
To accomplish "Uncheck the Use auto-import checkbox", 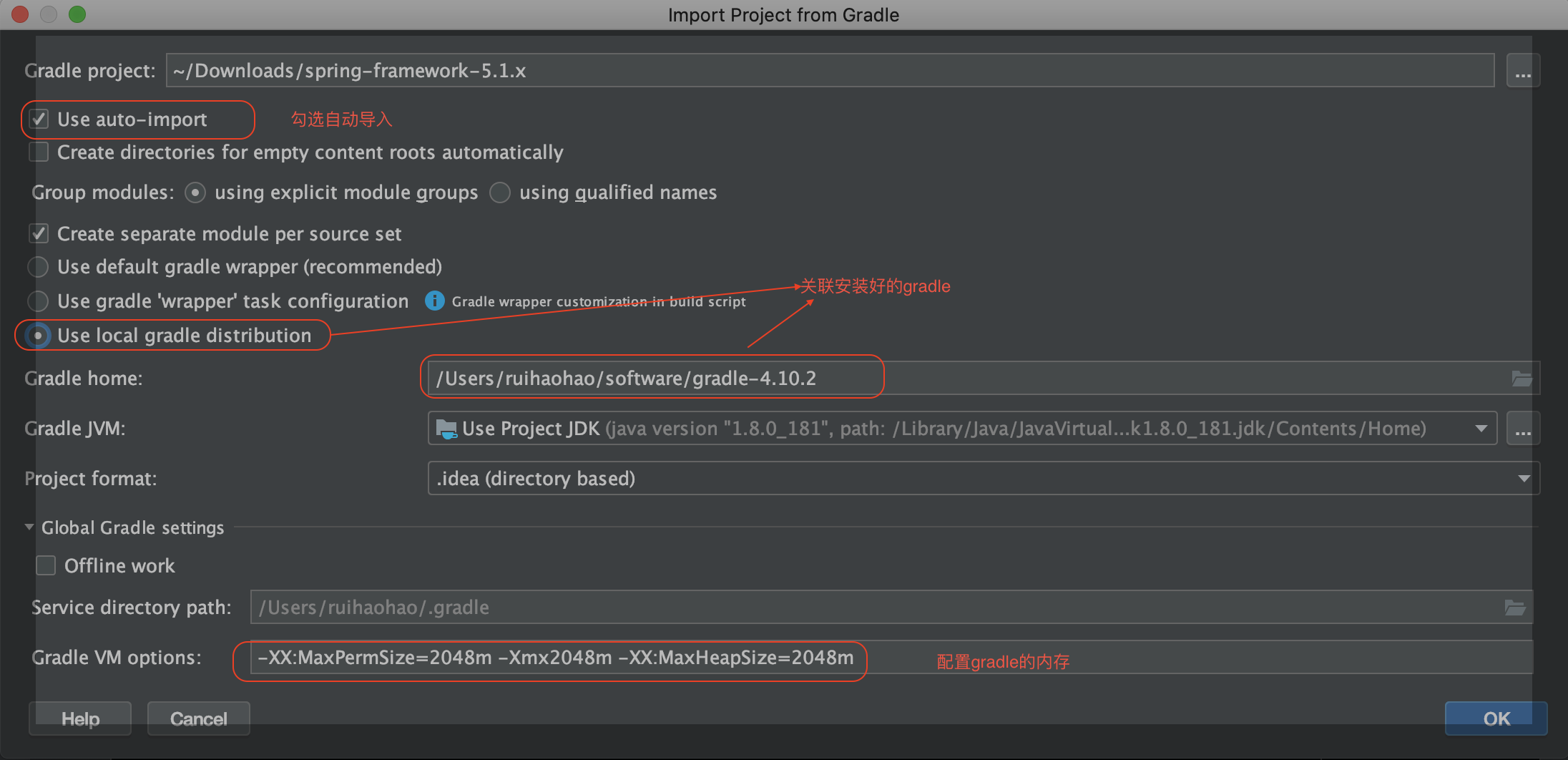I will pos(39,119).
